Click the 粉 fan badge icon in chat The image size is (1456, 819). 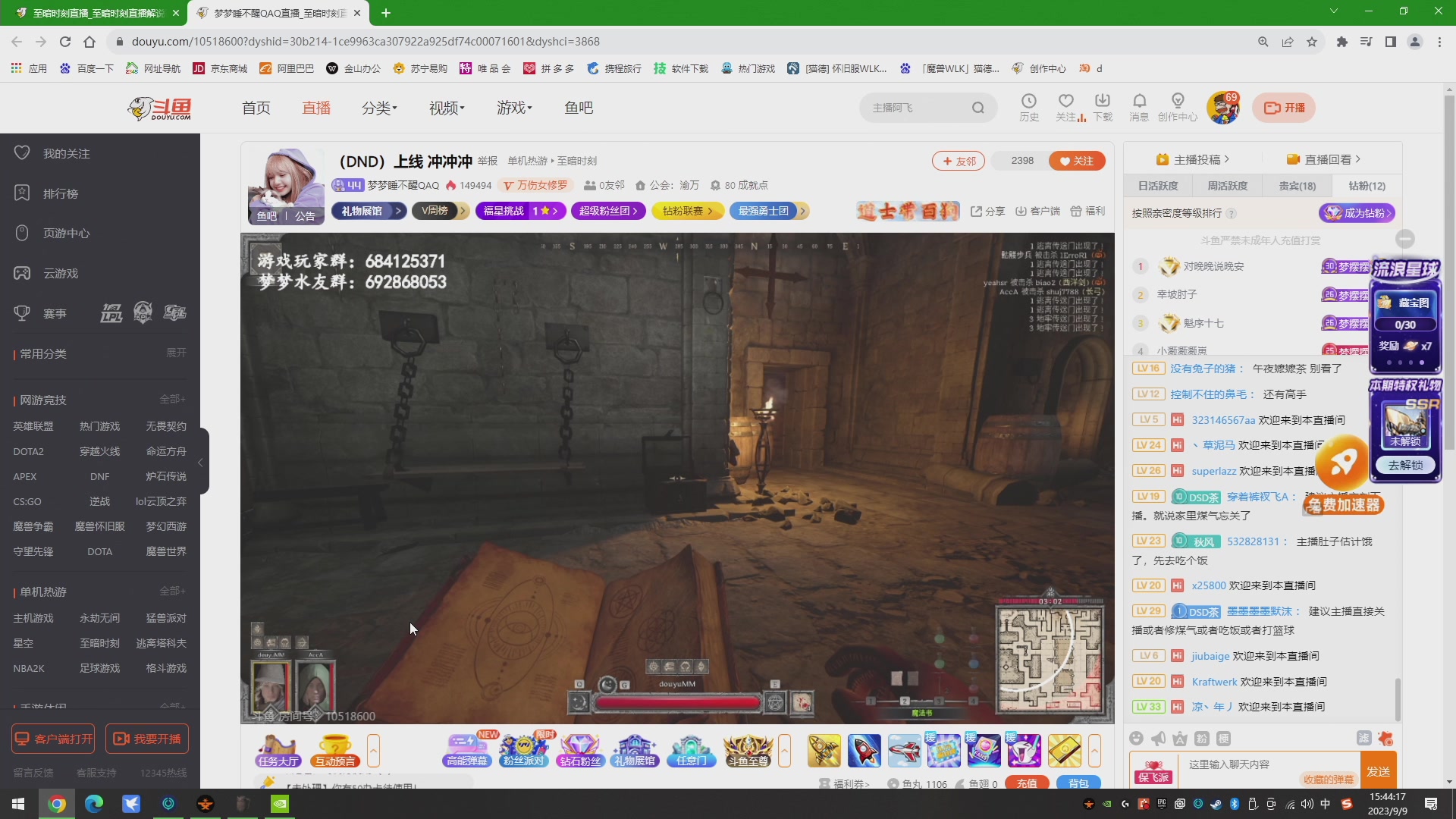tap(1202, 739)
